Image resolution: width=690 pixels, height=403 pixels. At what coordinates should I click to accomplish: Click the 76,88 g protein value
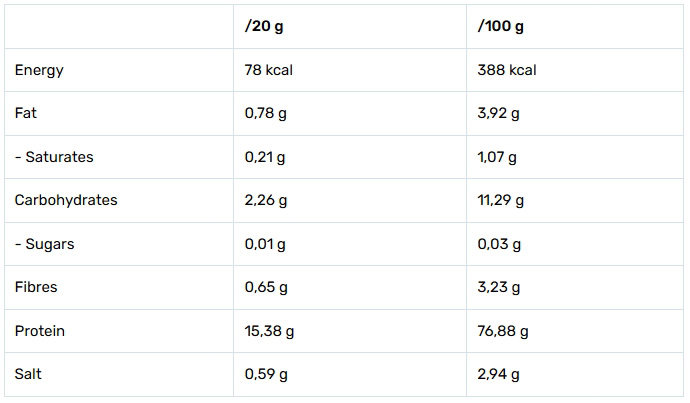tap(504, 331)
